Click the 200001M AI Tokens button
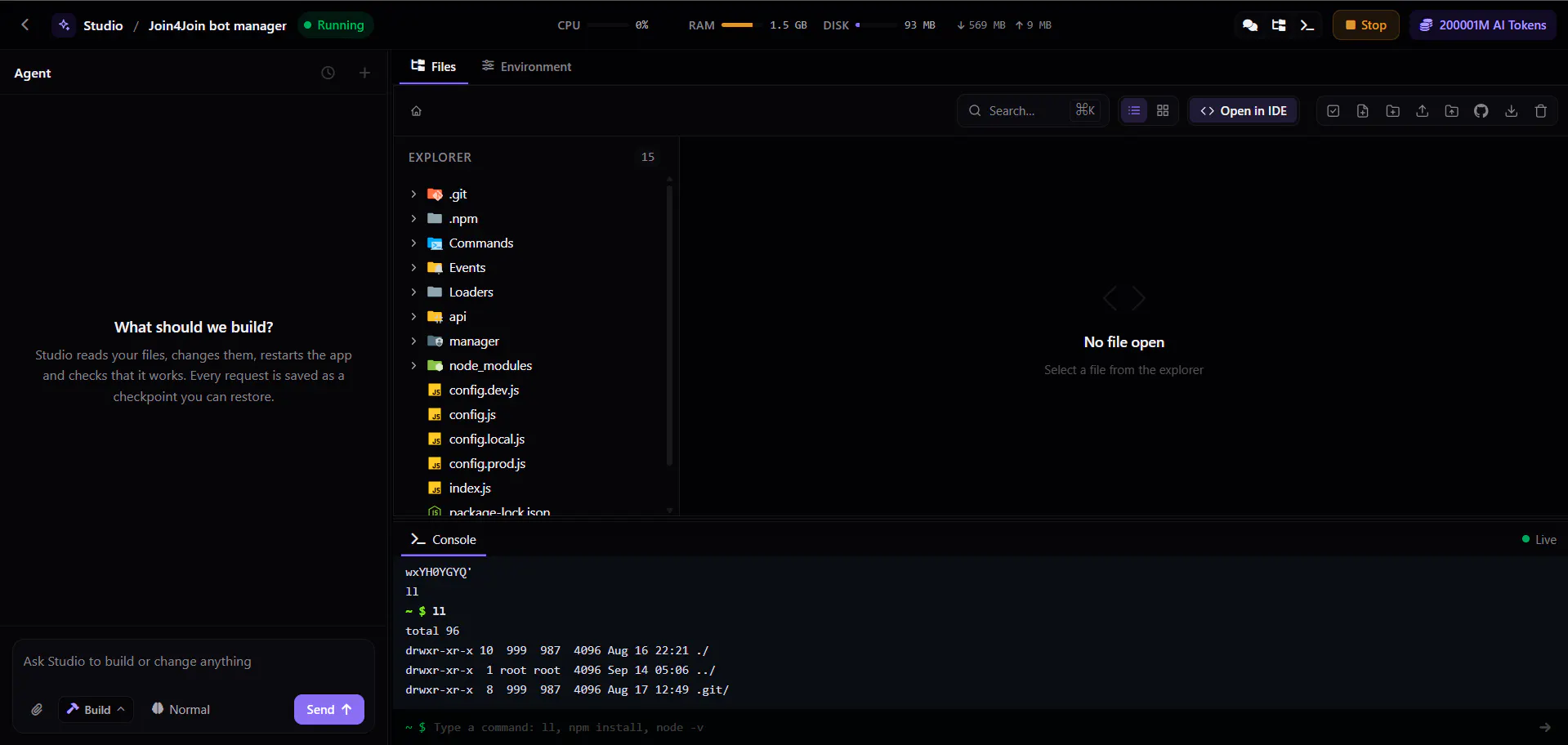The image size is (1568, 745). 1483,25
